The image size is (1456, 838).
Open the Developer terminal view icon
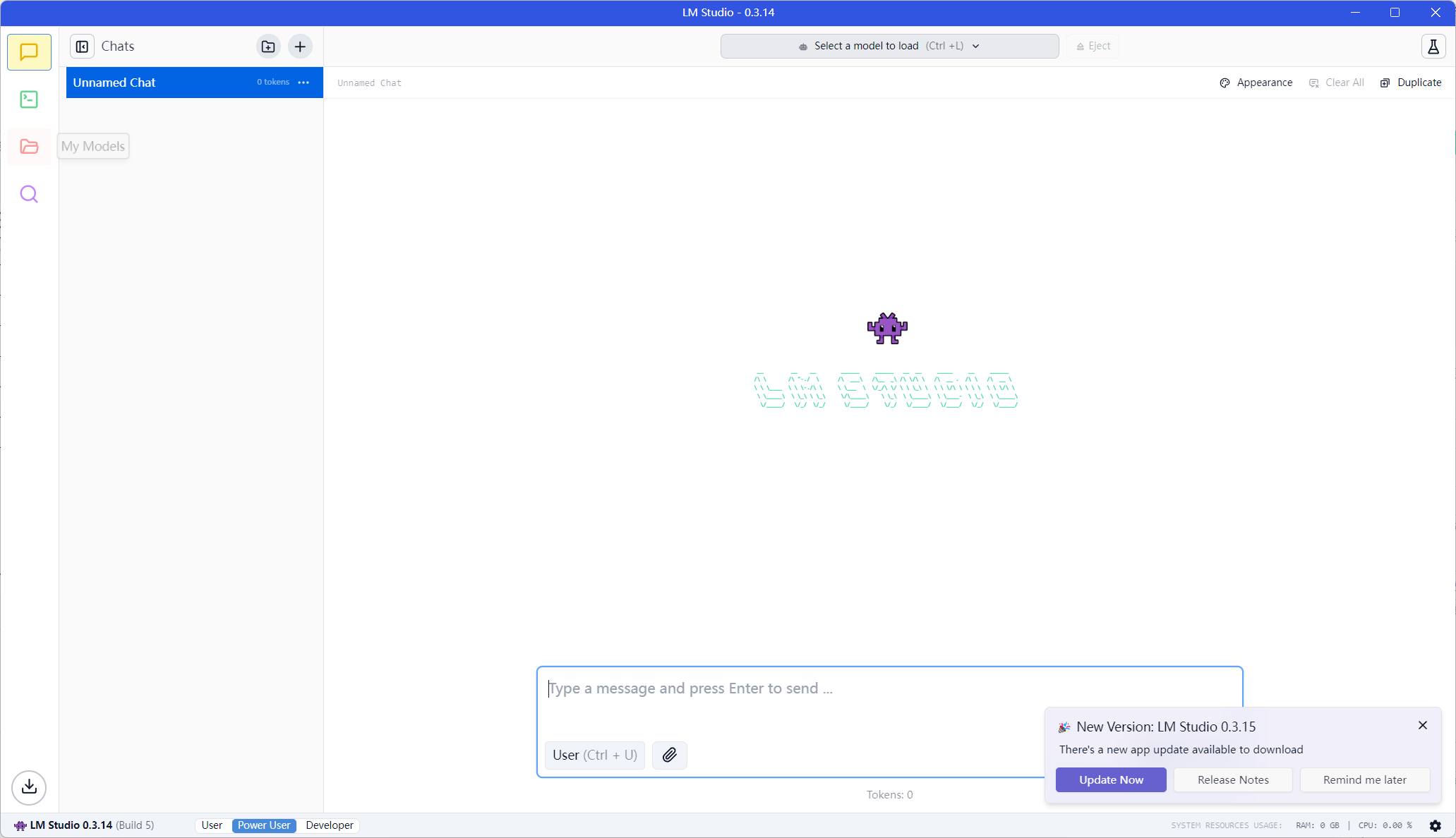[29, 99]
